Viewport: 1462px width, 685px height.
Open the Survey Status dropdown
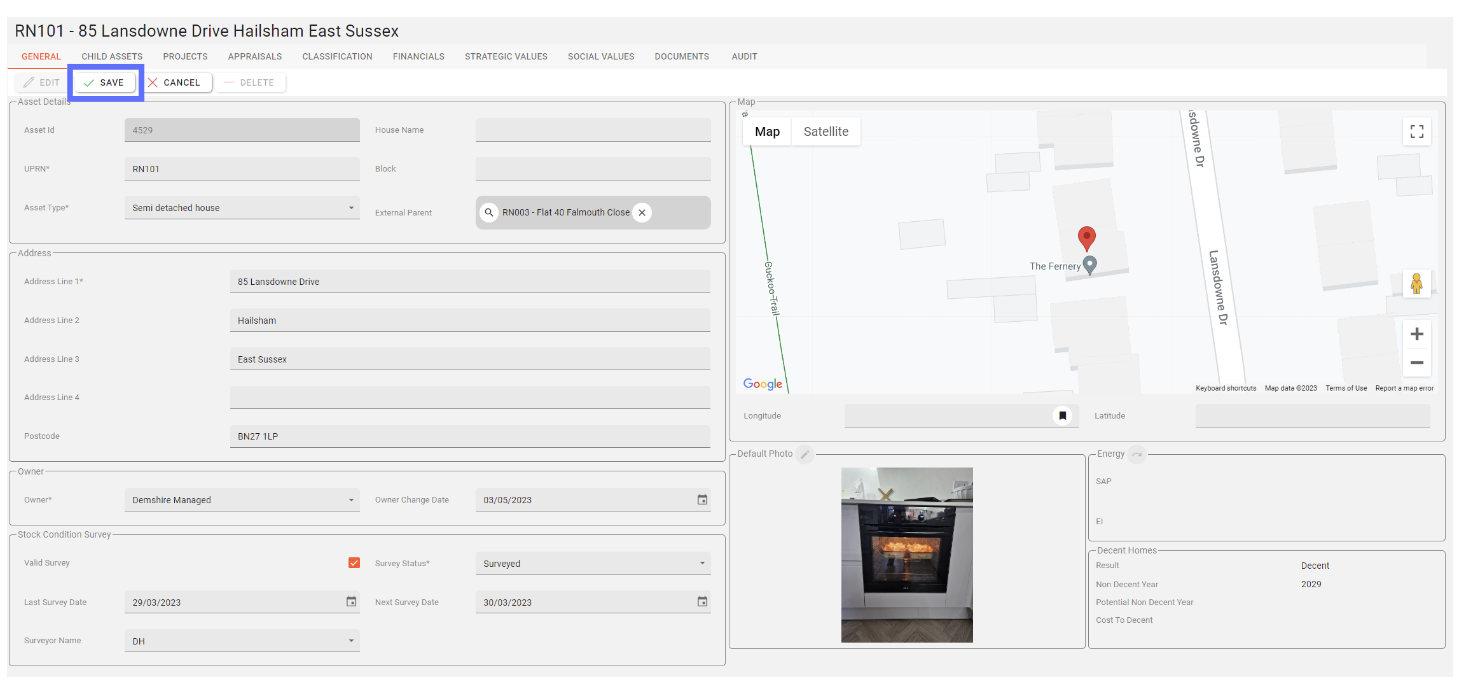click(593, 563)
